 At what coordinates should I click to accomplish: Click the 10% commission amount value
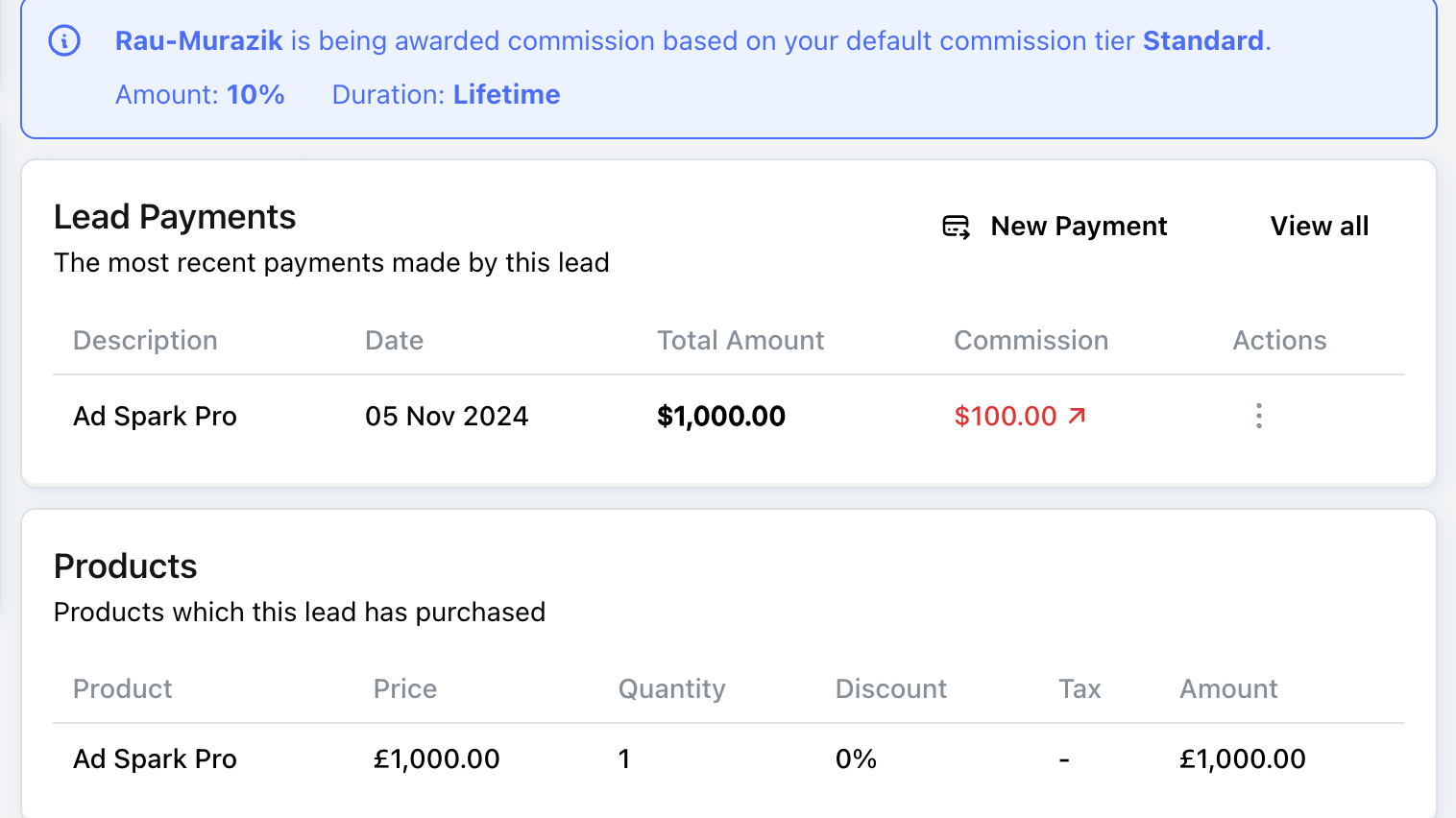255,95
